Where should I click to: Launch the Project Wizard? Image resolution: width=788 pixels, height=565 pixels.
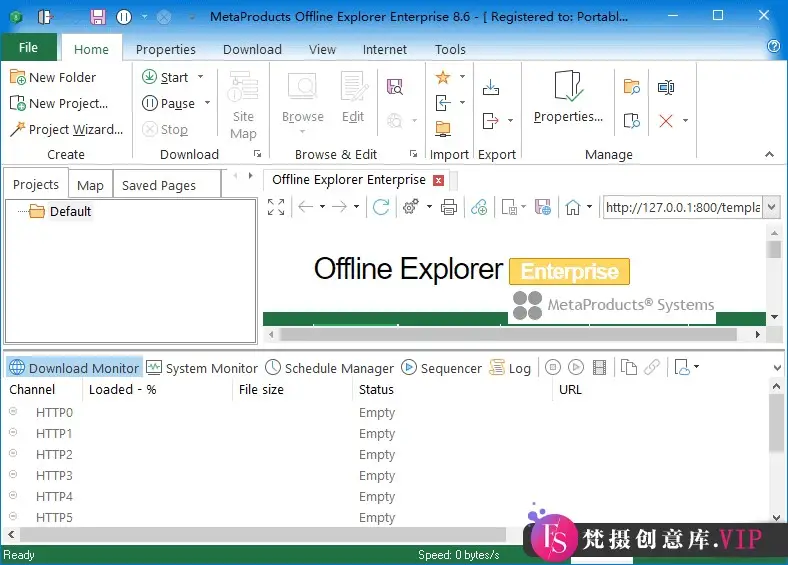click(x=66, y=130)
